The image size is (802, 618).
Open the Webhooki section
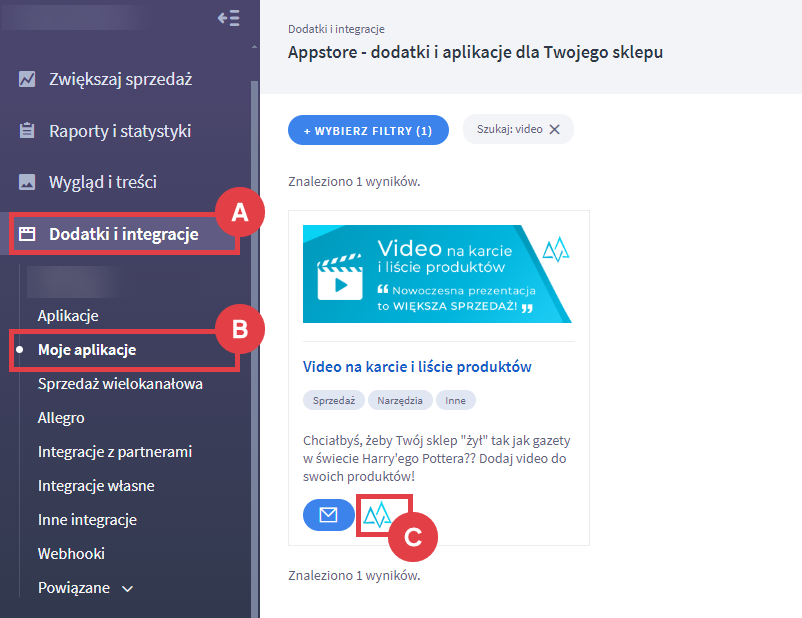(71, 553)
